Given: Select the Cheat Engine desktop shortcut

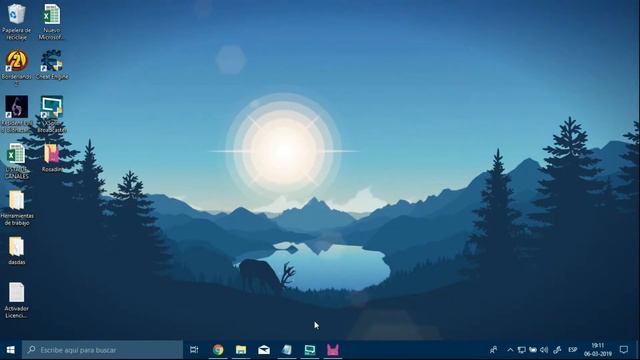Looking at the screenshot, I should coord(51,65).
